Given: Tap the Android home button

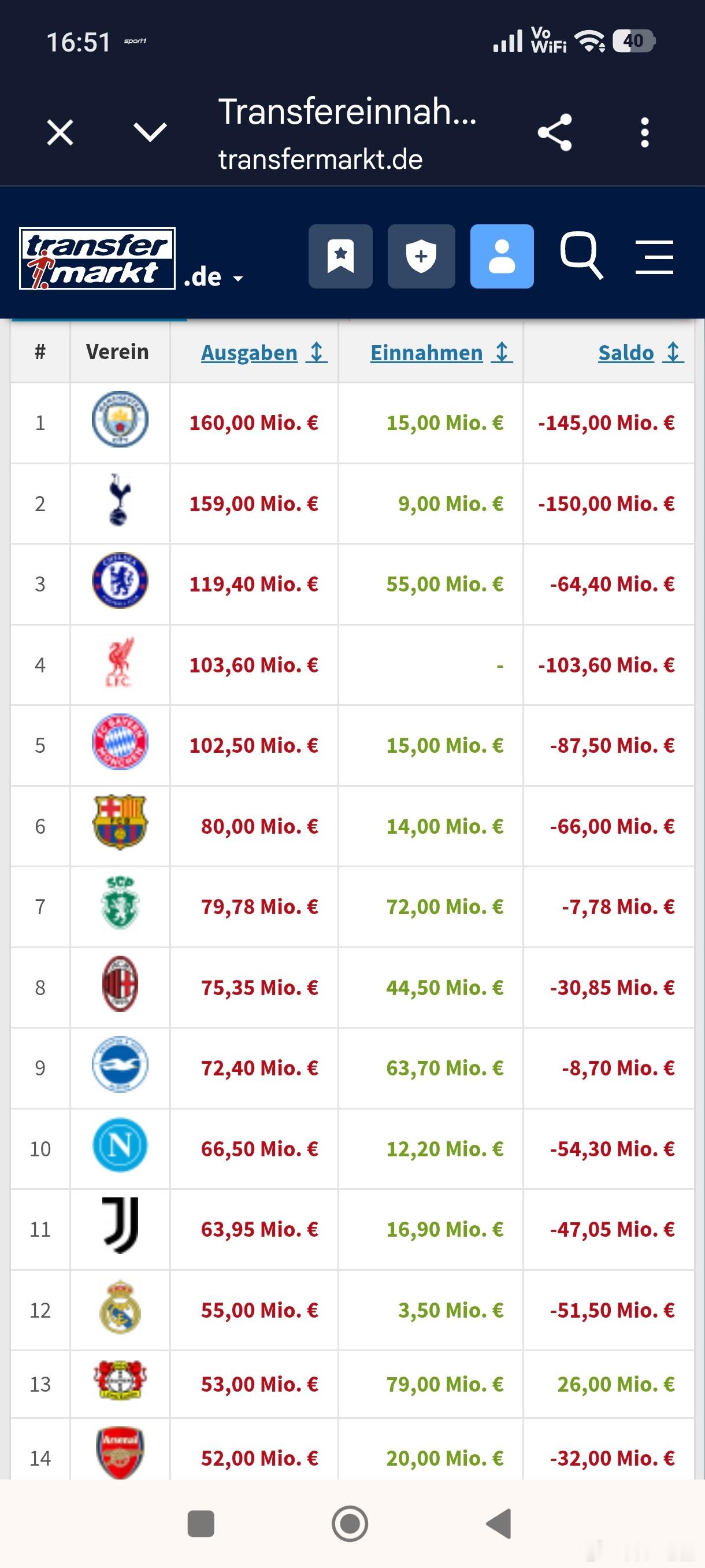Looking at the screenshot, I should [350, 1523].
